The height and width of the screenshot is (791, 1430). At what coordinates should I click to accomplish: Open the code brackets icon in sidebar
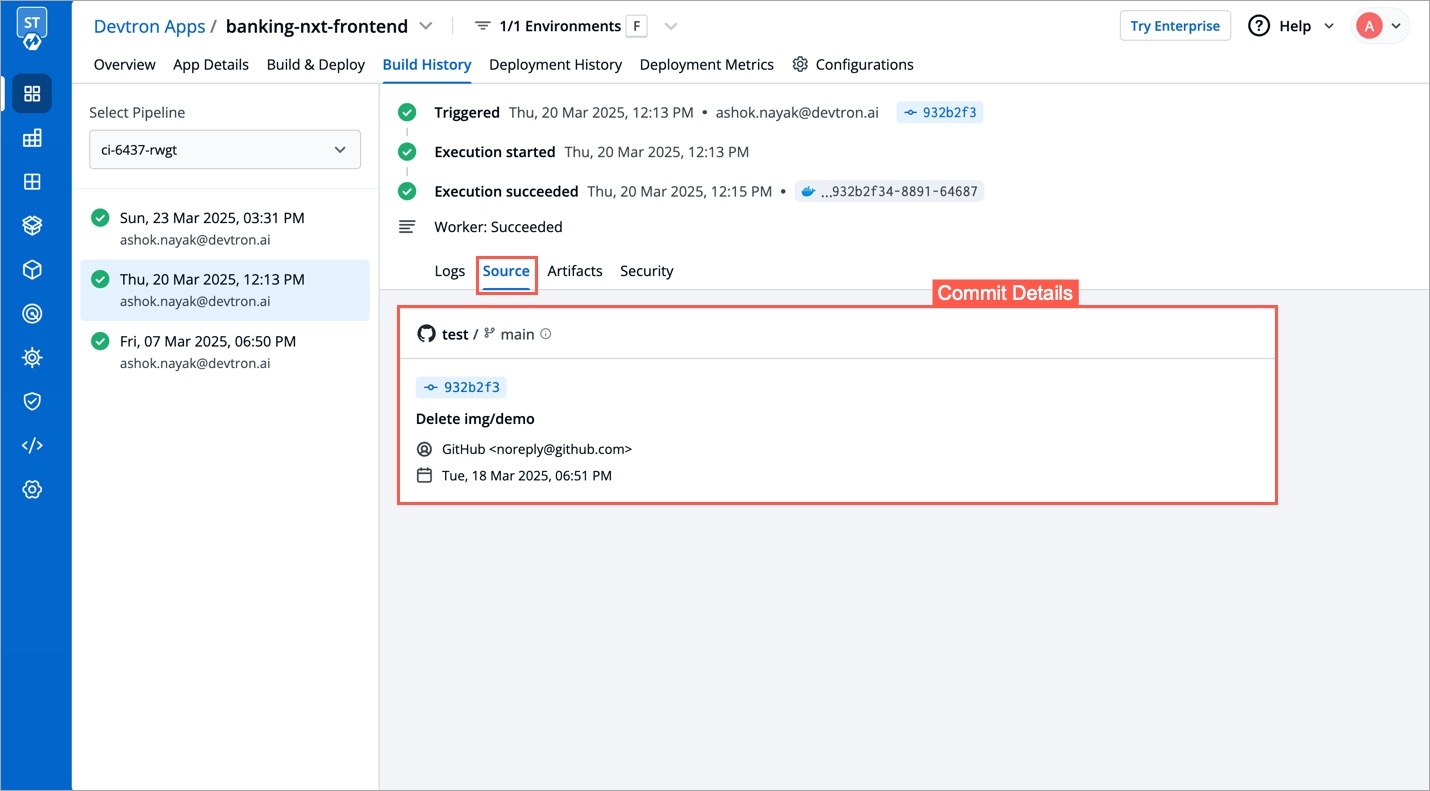32,445
